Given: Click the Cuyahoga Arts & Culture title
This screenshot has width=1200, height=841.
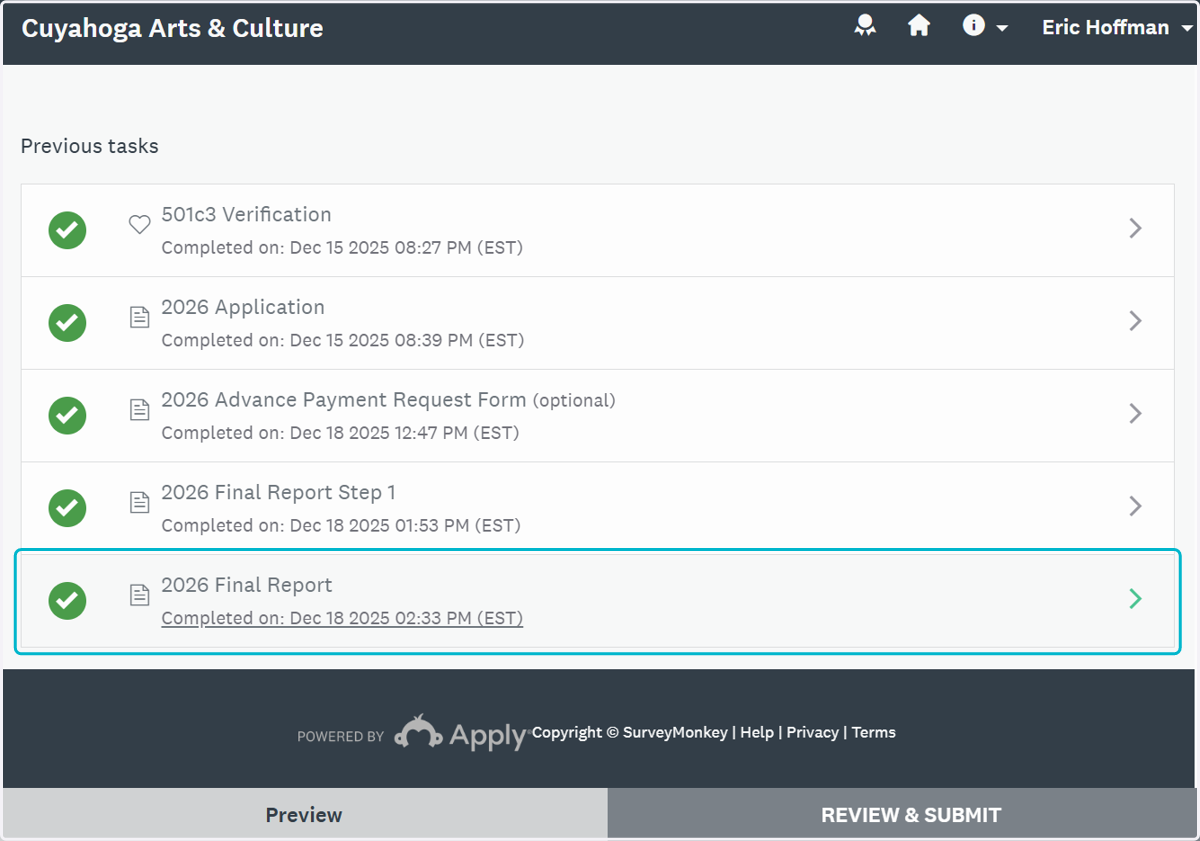Looking at the screenshot, I should pos(172,28).
